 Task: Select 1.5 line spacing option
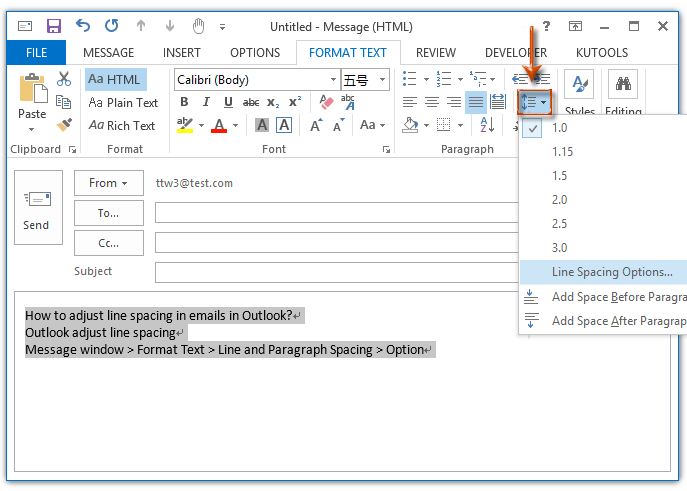pos(559,175)
